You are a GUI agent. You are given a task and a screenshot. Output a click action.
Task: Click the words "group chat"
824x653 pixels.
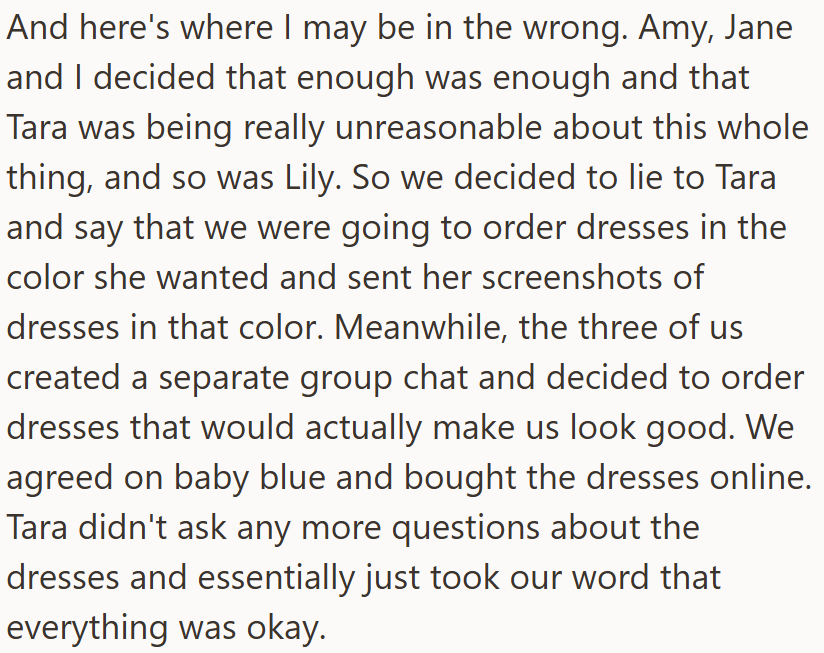(x=384, y=379)
